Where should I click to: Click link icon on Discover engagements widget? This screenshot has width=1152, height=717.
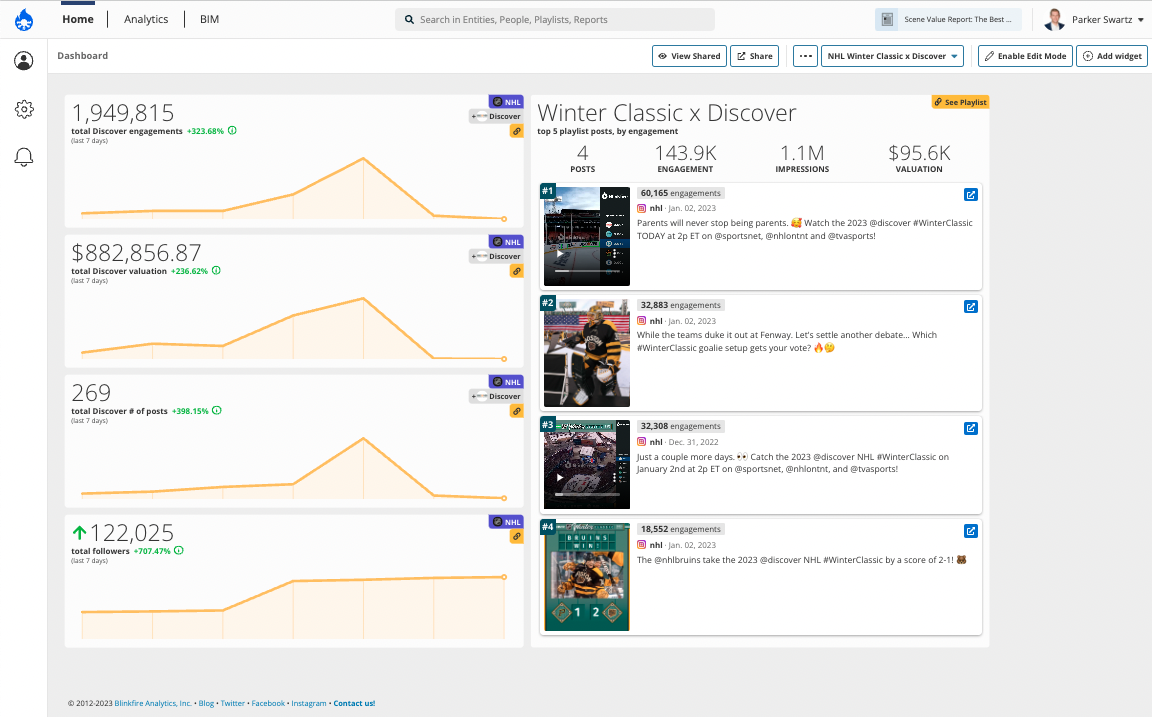pyautogui.click(x=516, y=131)
